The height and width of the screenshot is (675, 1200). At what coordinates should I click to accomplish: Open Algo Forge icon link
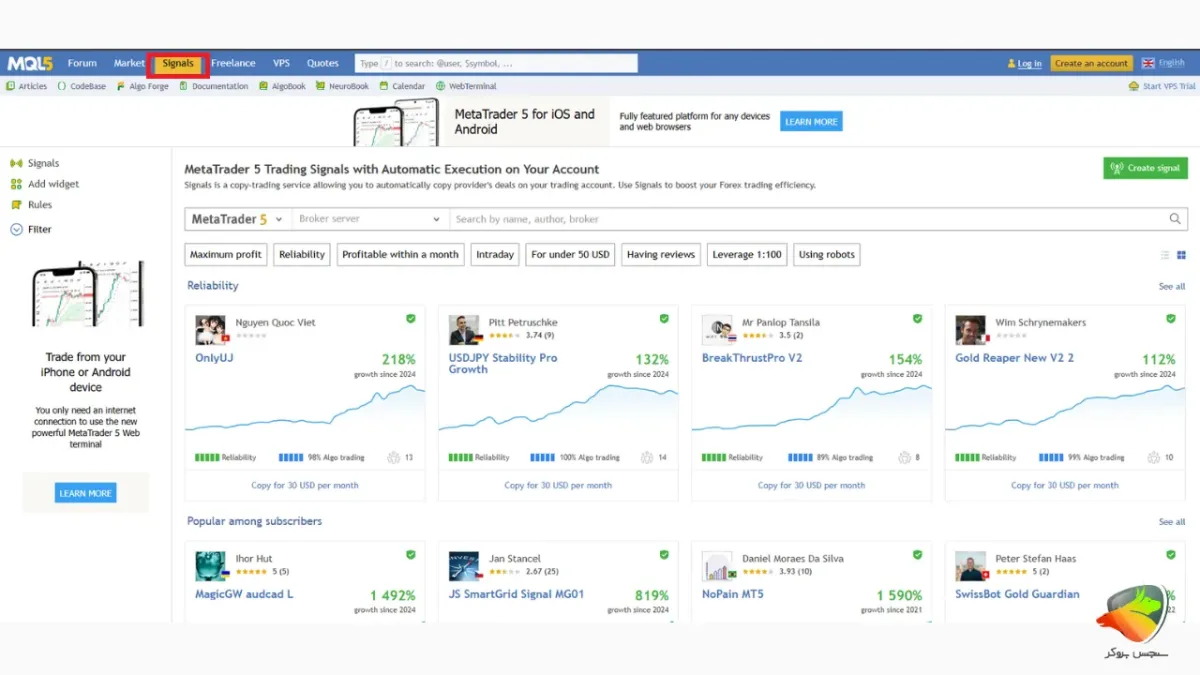tap(143, 87)
